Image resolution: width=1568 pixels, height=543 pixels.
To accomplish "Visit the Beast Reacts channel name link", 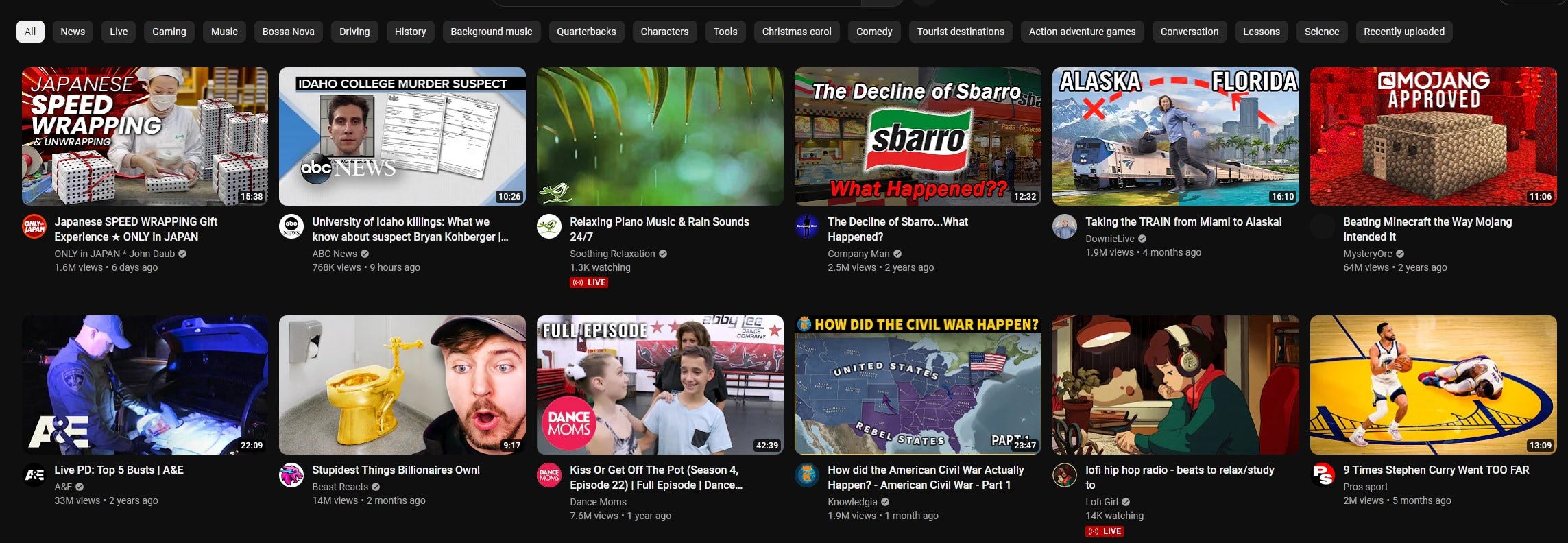I will 340,487.
